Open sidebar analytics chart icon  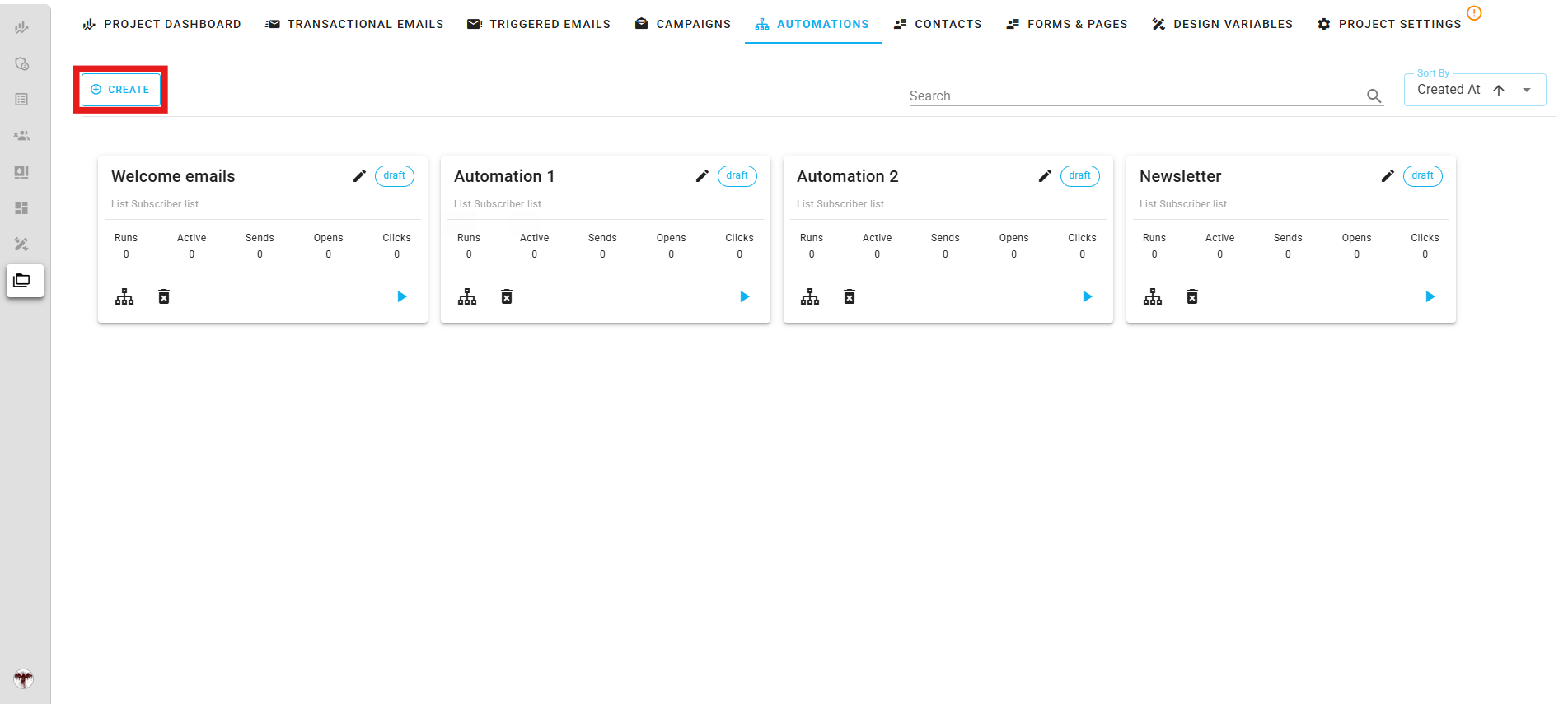pos(22,27)
